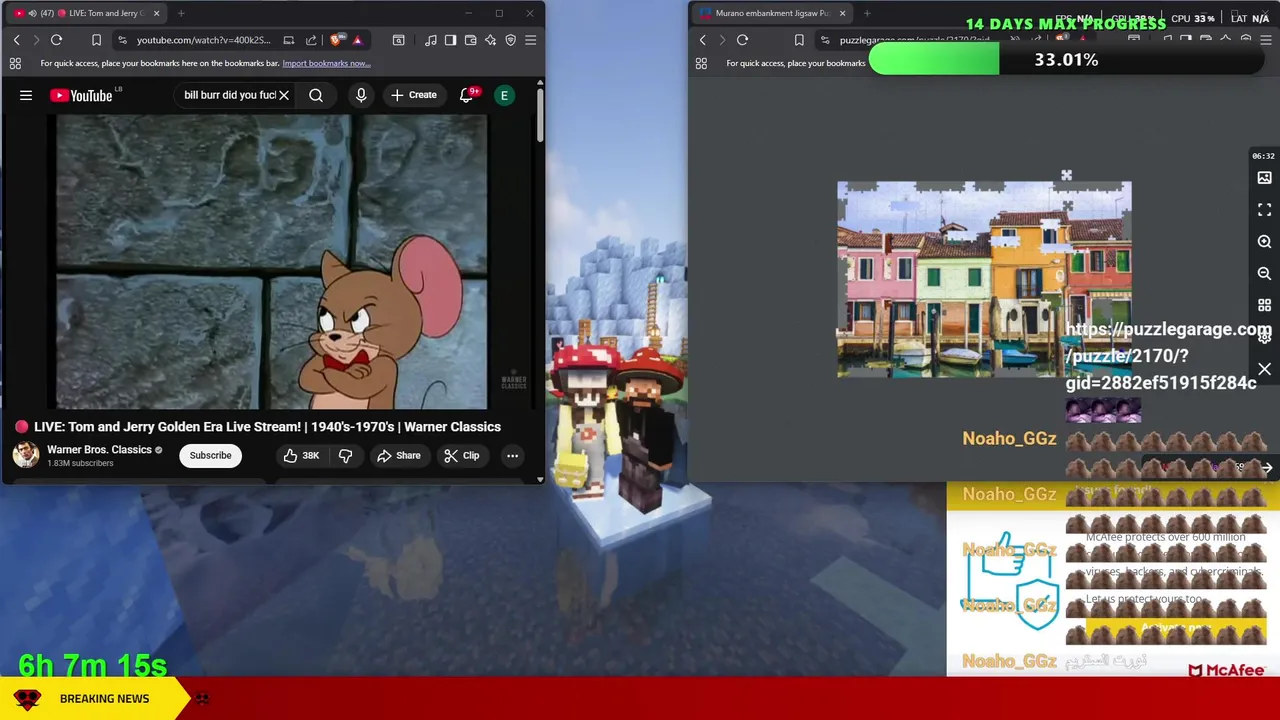Open Brave Wallet in YouTube window
This screenshot has height=720, width=1280.
tap(470, 40)
